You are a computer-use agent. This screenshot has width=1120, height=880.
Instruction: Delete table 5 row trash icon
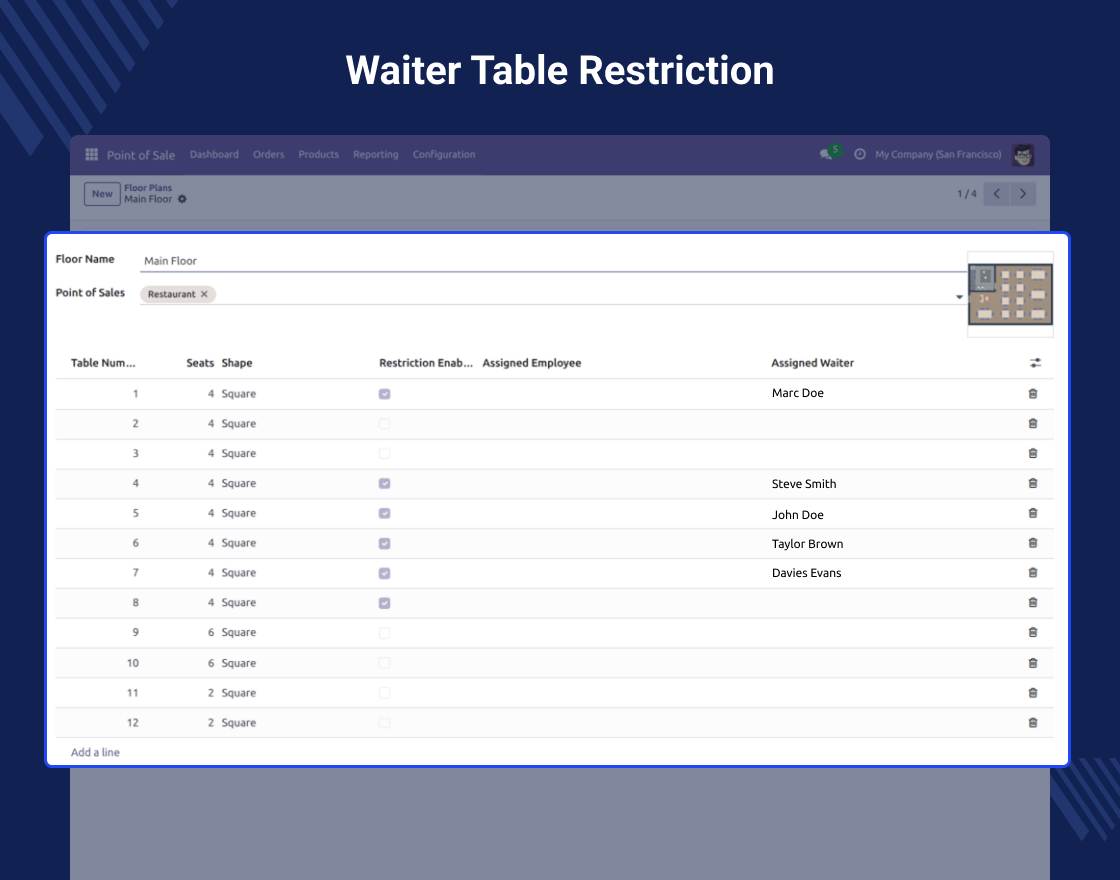click(x=1033, y=514)
